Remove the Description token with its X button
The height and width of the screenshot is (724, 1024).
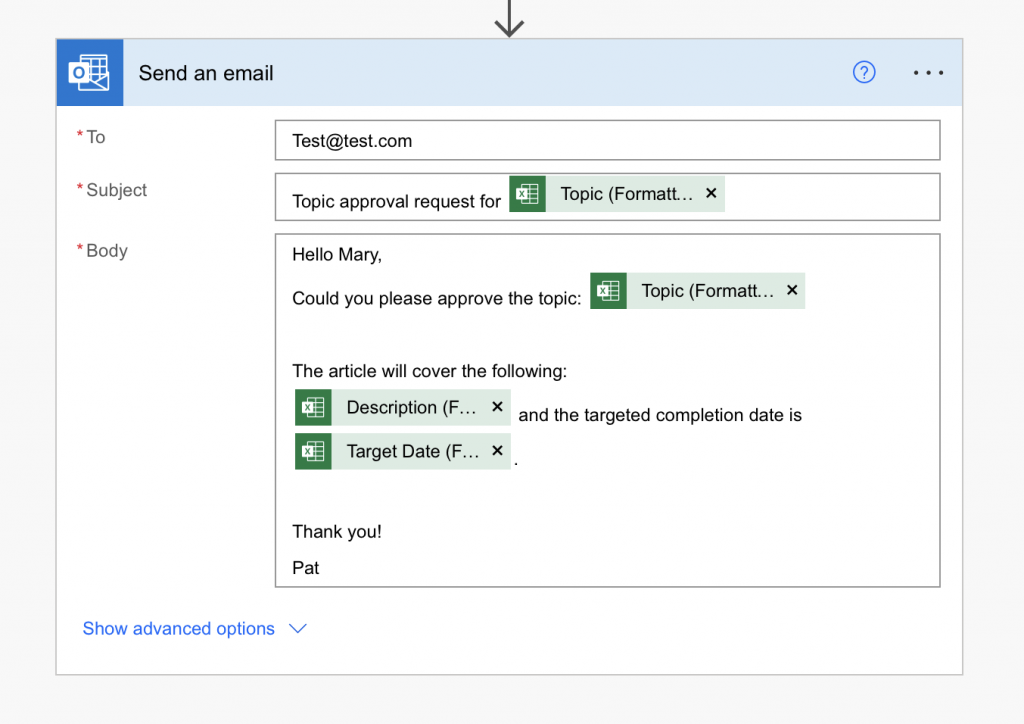[x=497, y=407]
